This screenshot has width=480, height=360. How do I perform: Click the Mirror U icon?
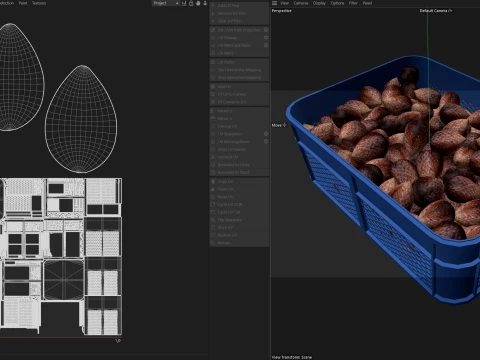pyautogui.click(x=213, y=111)
